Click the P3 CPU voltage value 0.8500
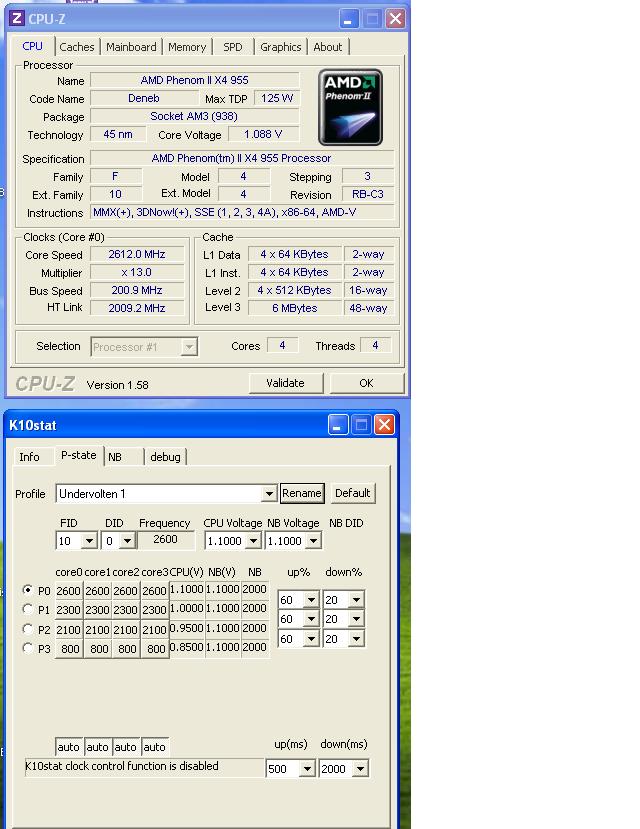Screen dimensions: 640x829 pos(187,647)
